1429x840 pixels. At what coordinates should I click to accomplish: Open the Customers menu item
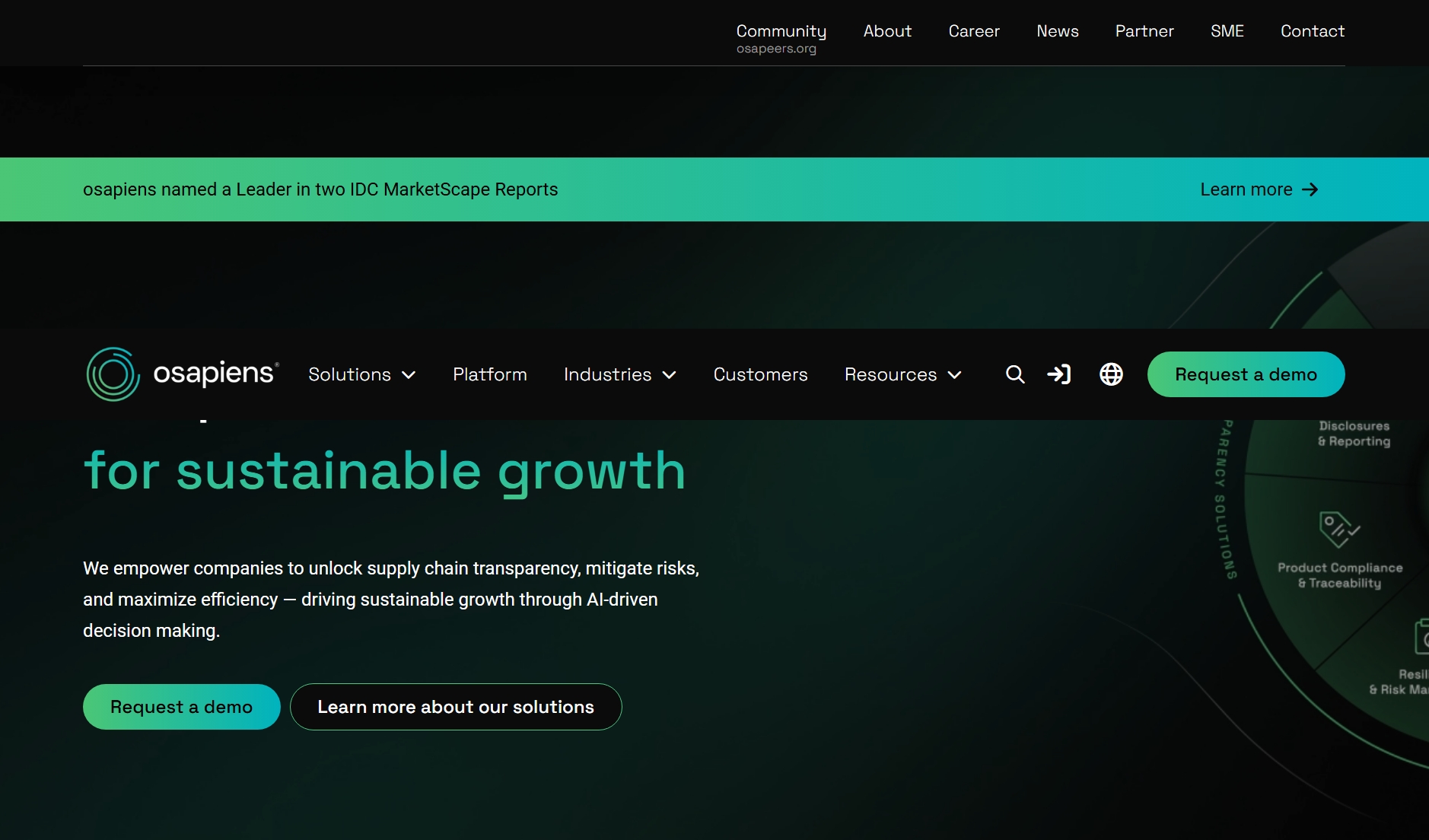pyautogui.click(x=761, y=374)
